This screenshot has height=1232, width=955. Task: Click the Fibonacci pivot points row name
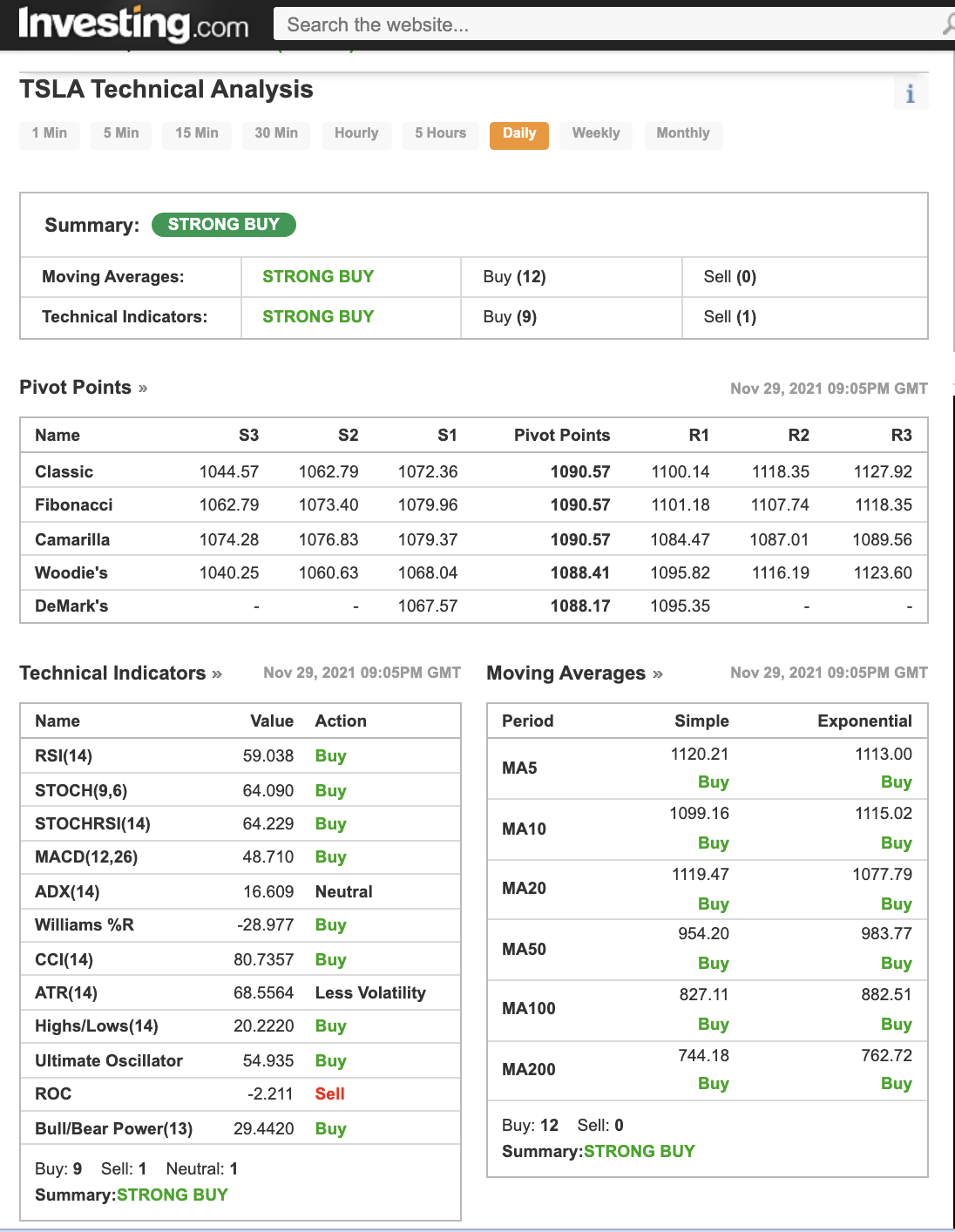(74, 505)
